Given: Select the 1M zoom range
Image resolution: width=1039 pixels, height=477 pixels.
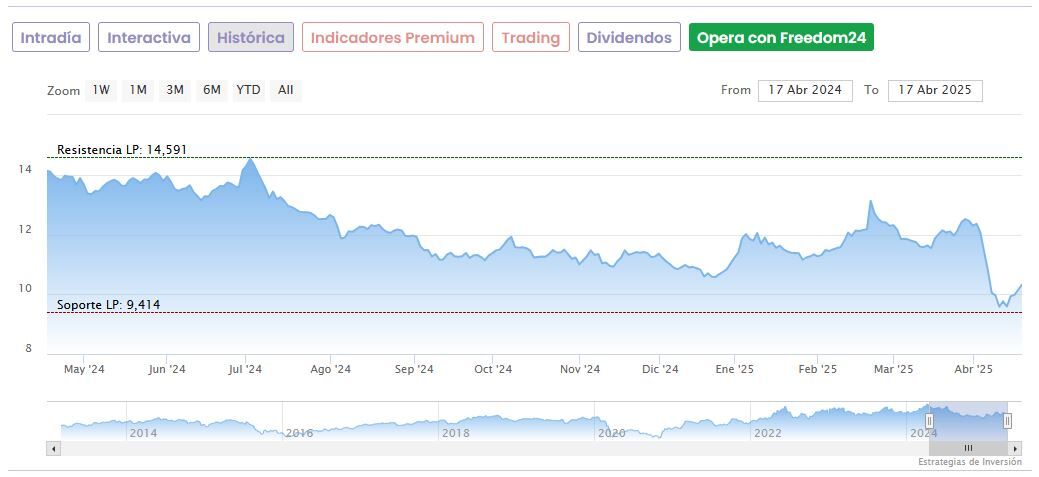Looking at the screenshot, I should tap(138, 90).
